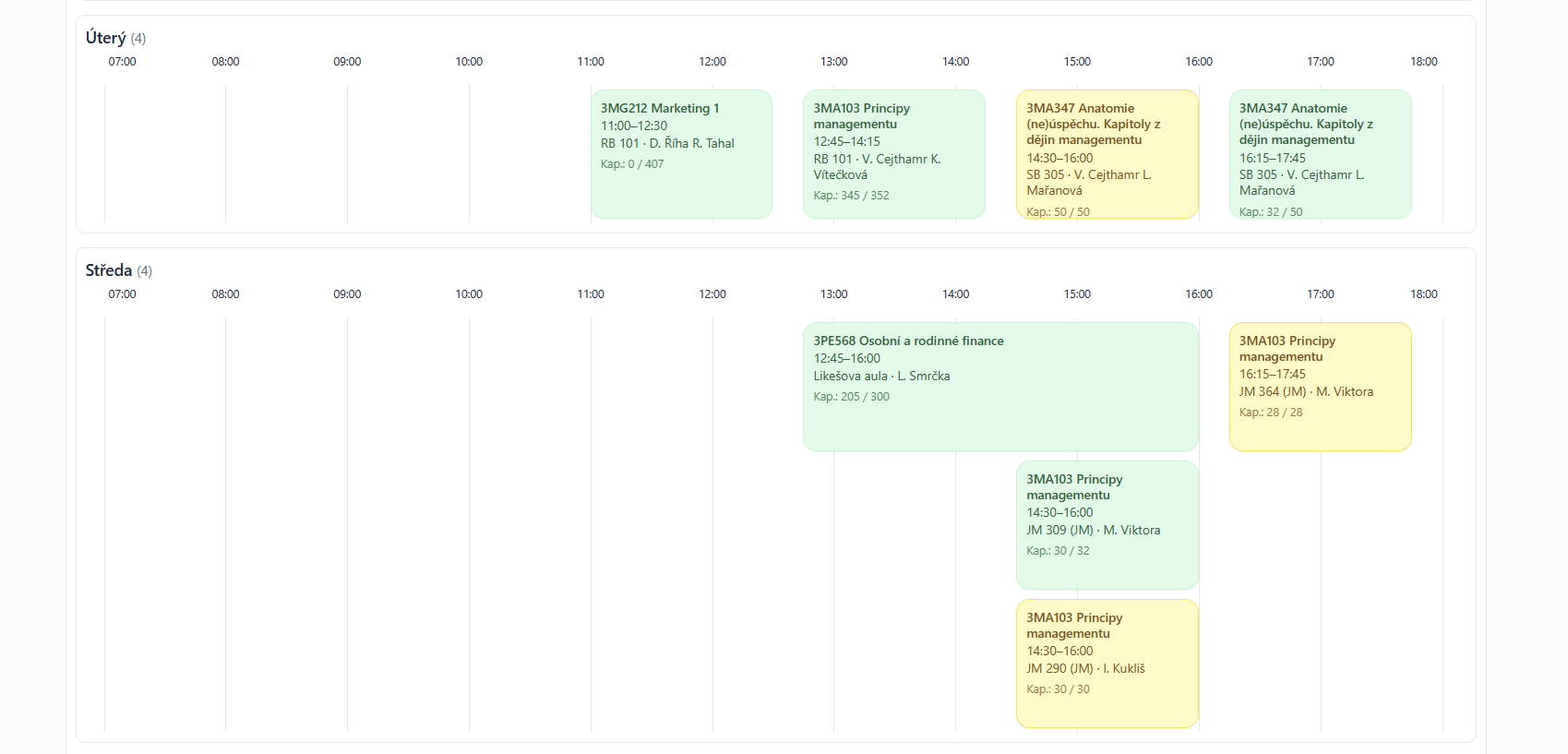Select M. Viktora's 16:15 Principy managementu seminar

(x=1320, y=386)
